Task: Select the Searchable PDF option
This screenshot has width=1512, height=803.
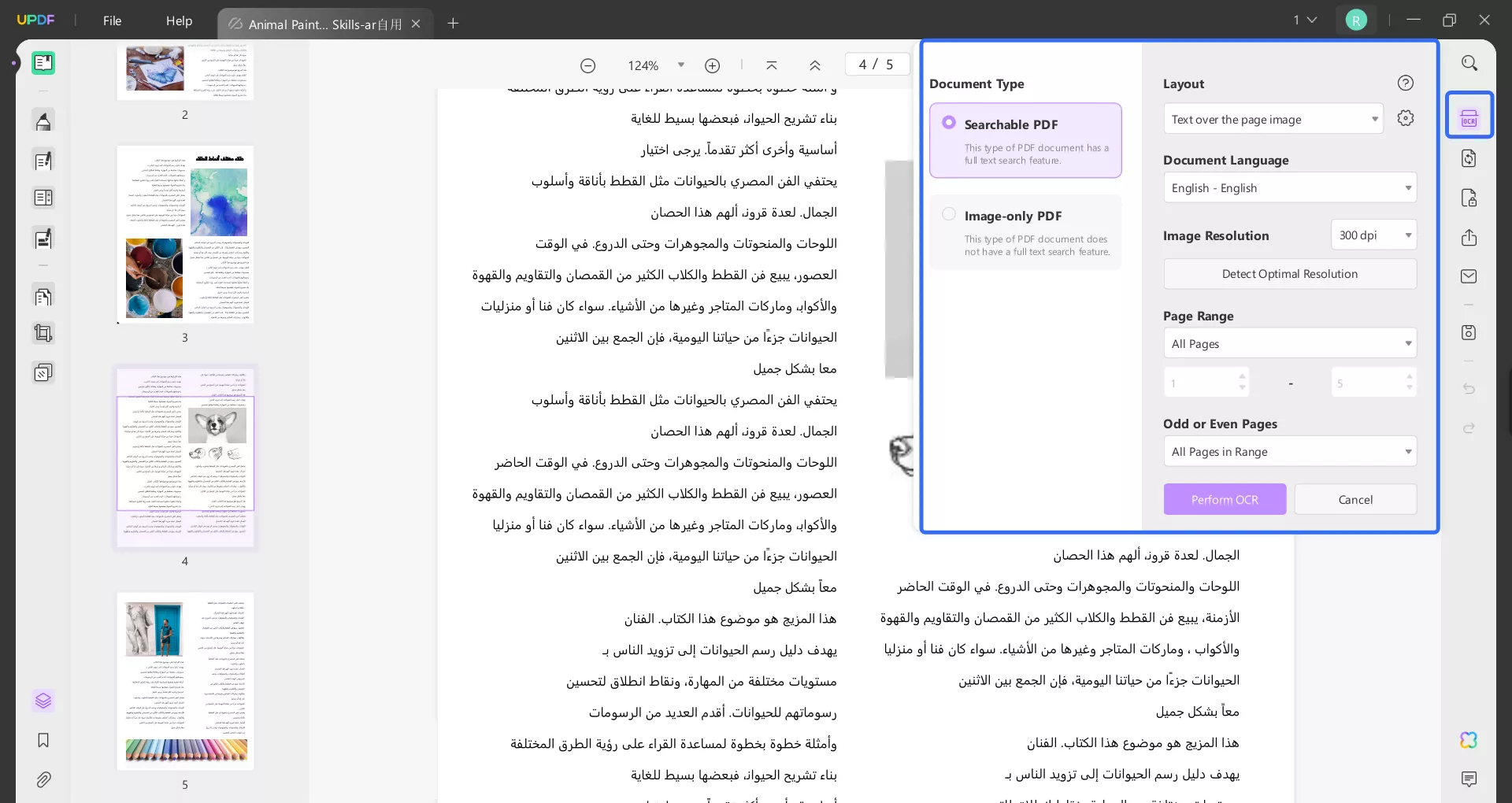Action: pos(1025,140)
